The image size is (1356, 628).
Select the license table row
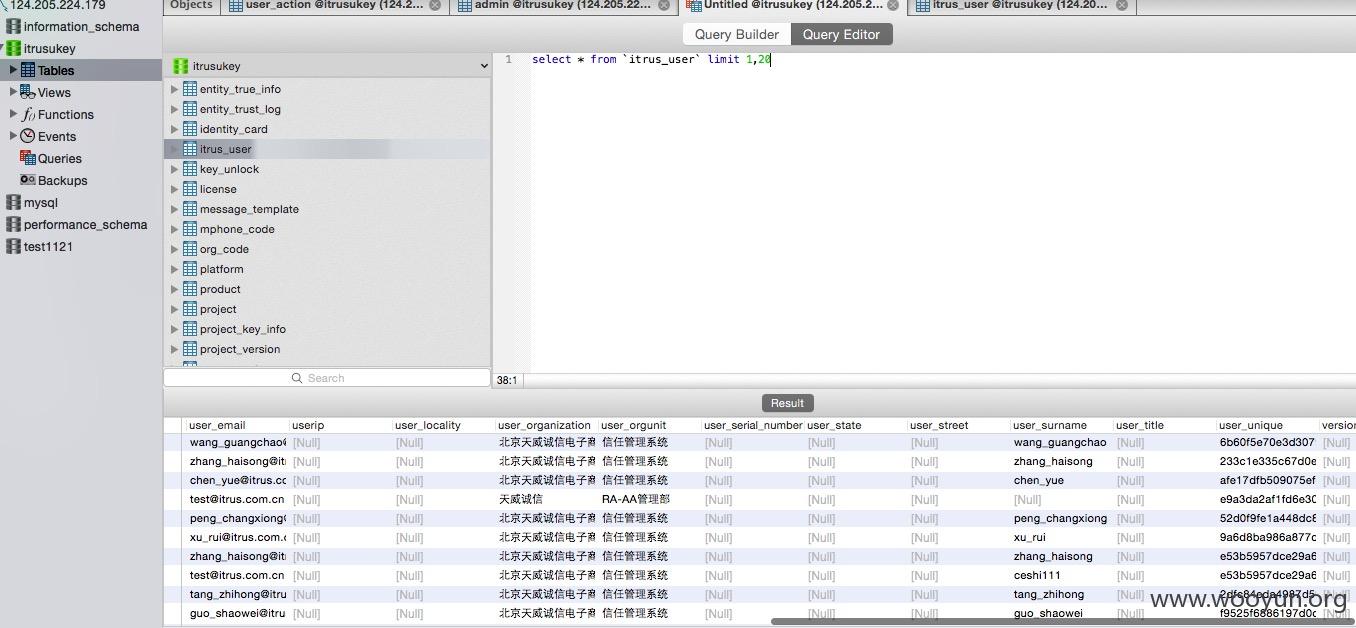coord(327,189)
